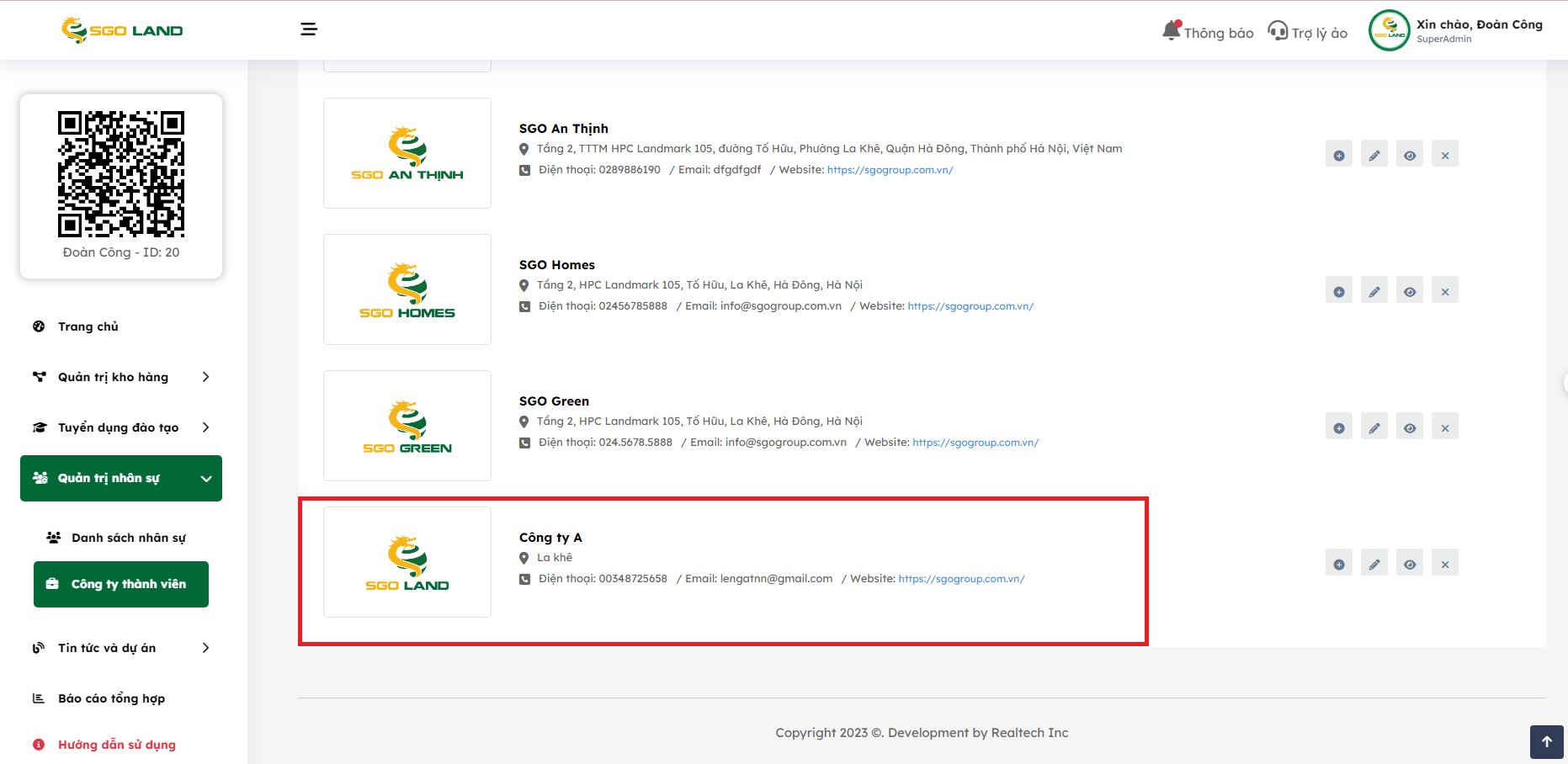Click the add icon for SGO An Thịnh

(1338, 155)
